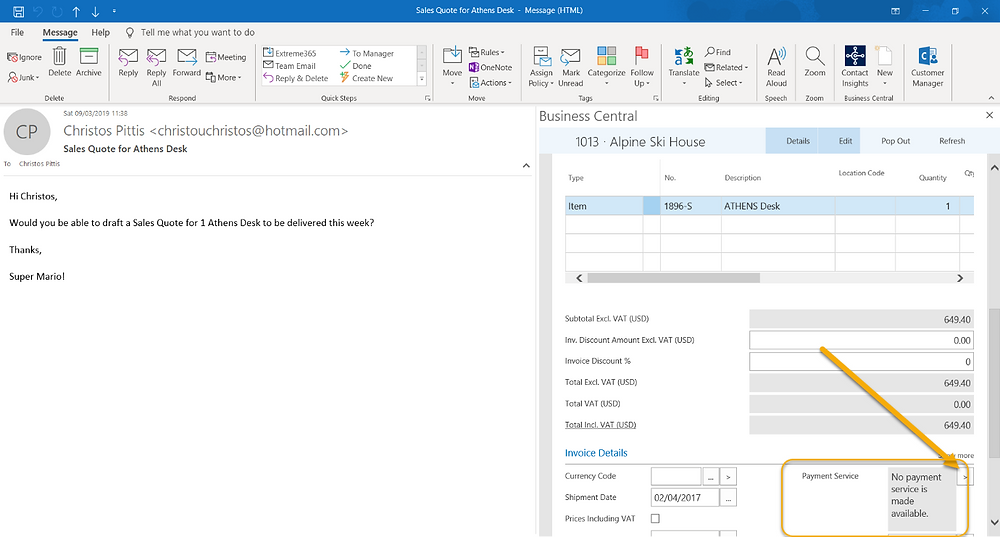Open Business Central Contact Insights

(855, 66)
